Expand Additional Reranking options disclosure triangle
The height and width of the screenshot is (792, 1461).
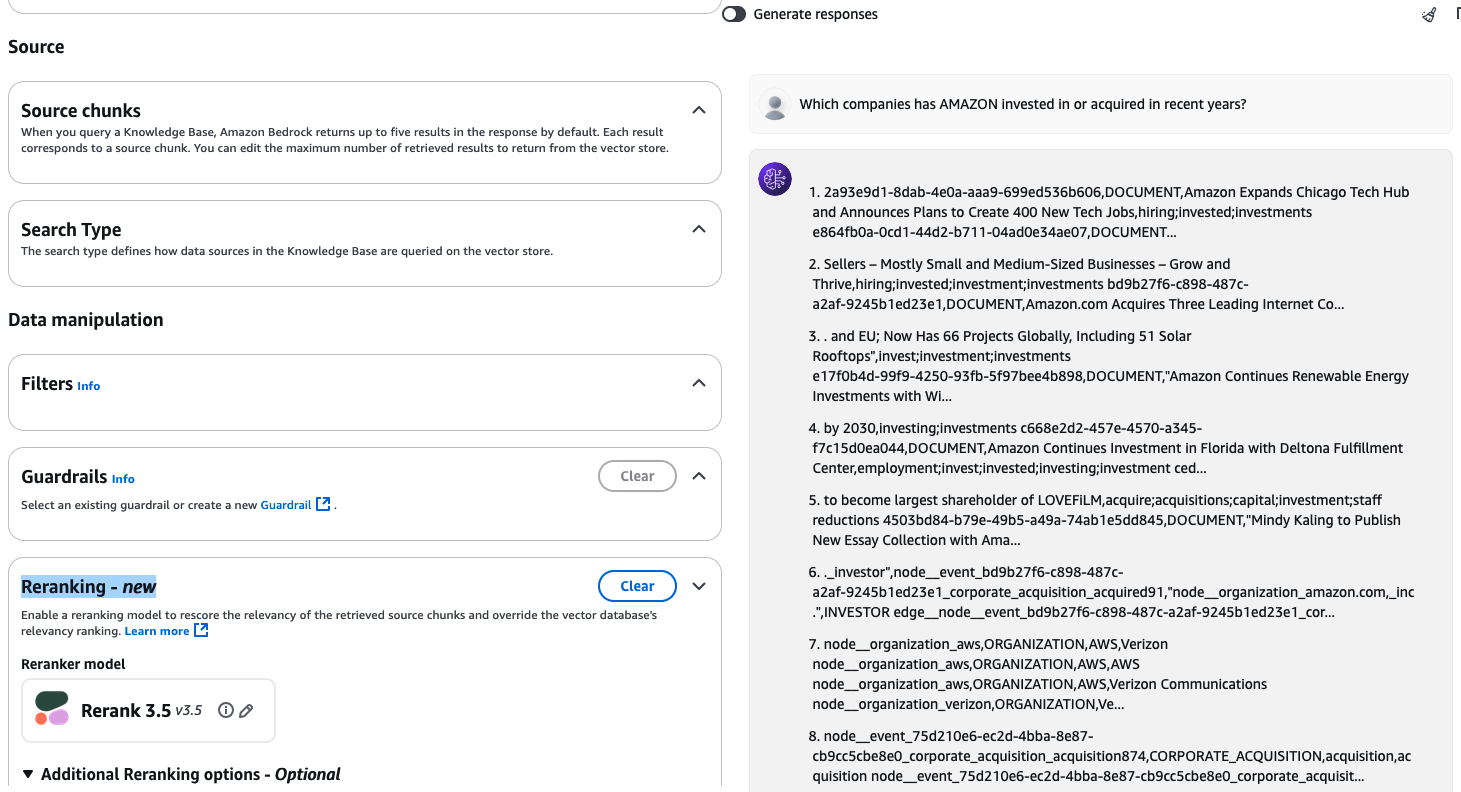(28, 774)
